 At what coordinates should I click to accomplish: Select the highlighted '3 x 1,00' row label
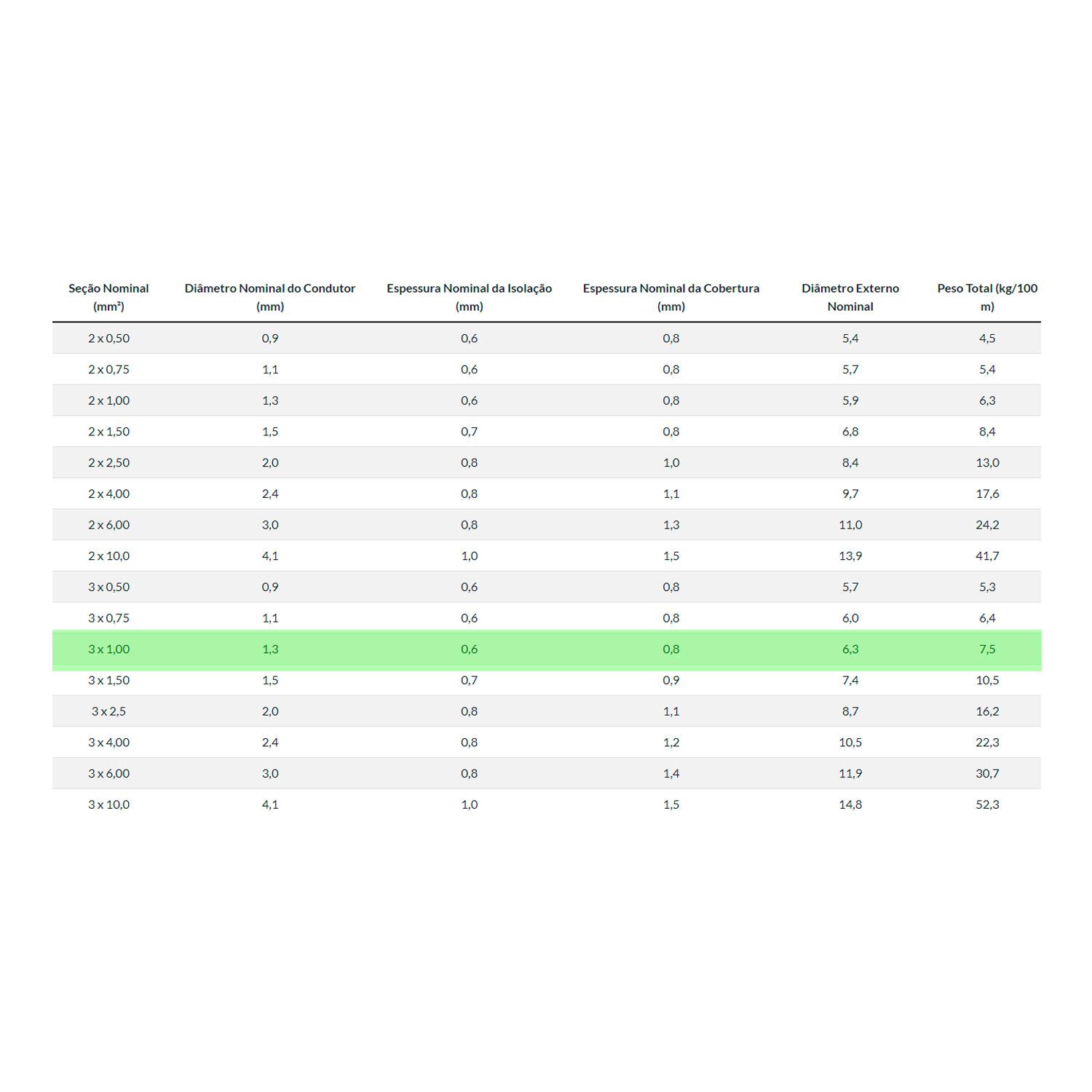pyautogui.click(x=108, y=649)
